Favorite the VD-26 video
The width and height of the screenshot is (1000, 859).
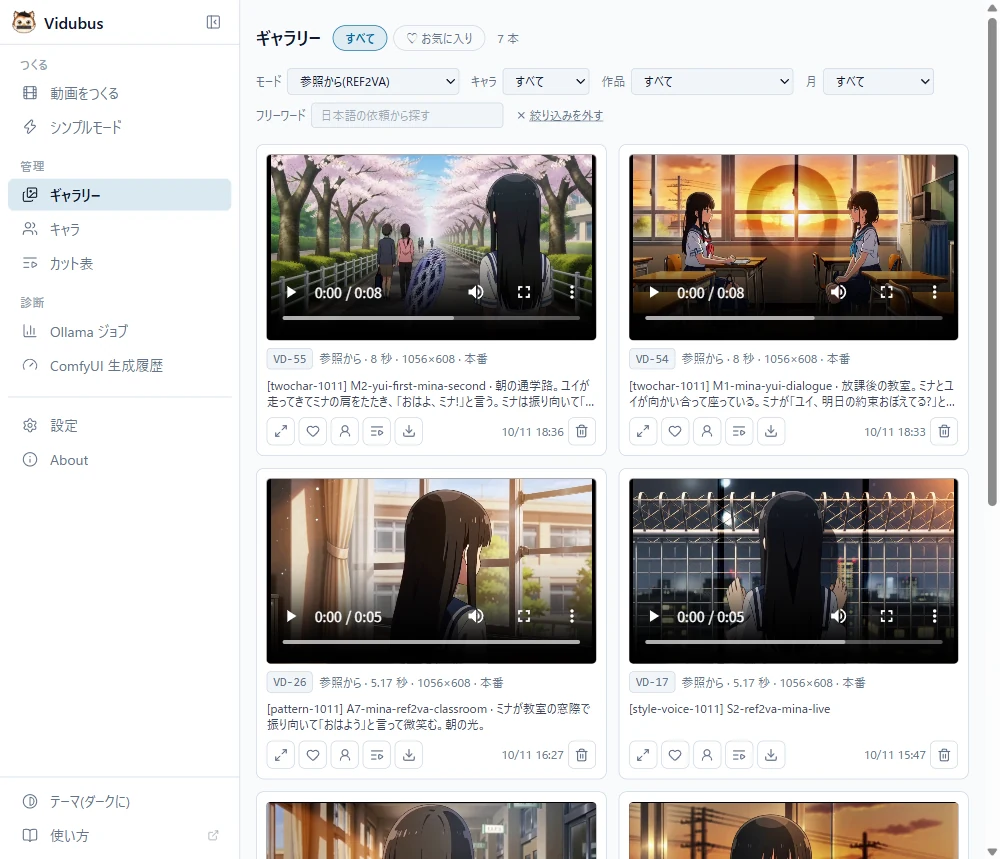[312, 755]
